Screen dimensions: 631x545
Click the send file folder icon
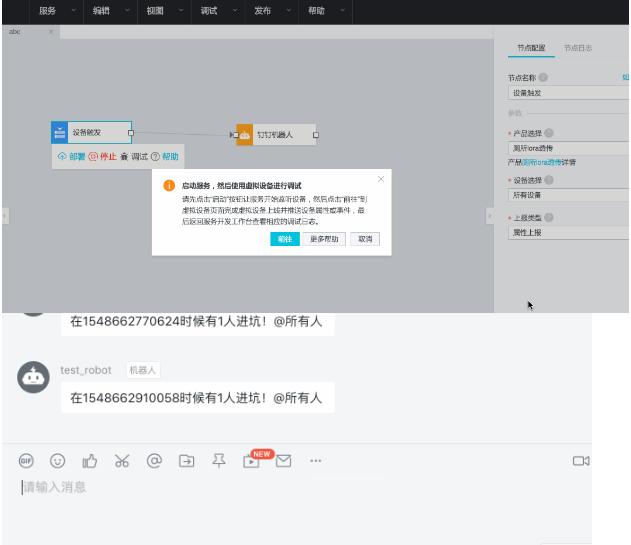[187, 461]
